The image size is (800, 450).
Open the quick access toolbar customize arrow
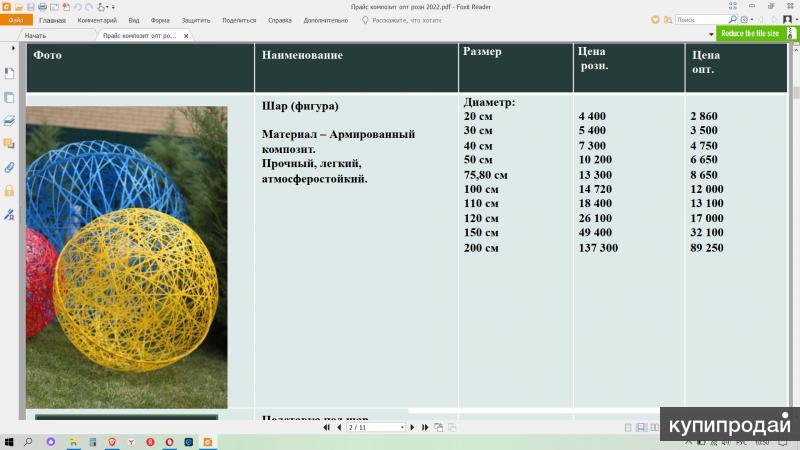pyautogui.click(x=113, y=8)
